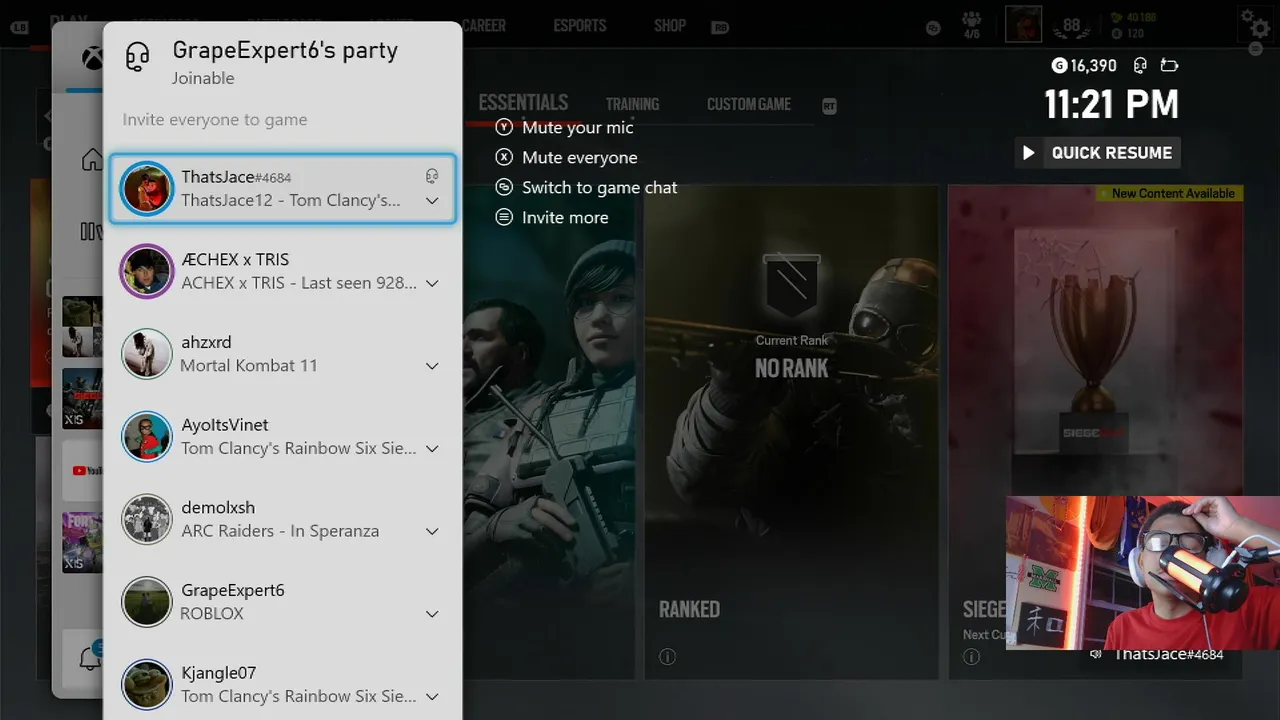Expand the AyoItsVinet member options chevron

coord(432,449)
